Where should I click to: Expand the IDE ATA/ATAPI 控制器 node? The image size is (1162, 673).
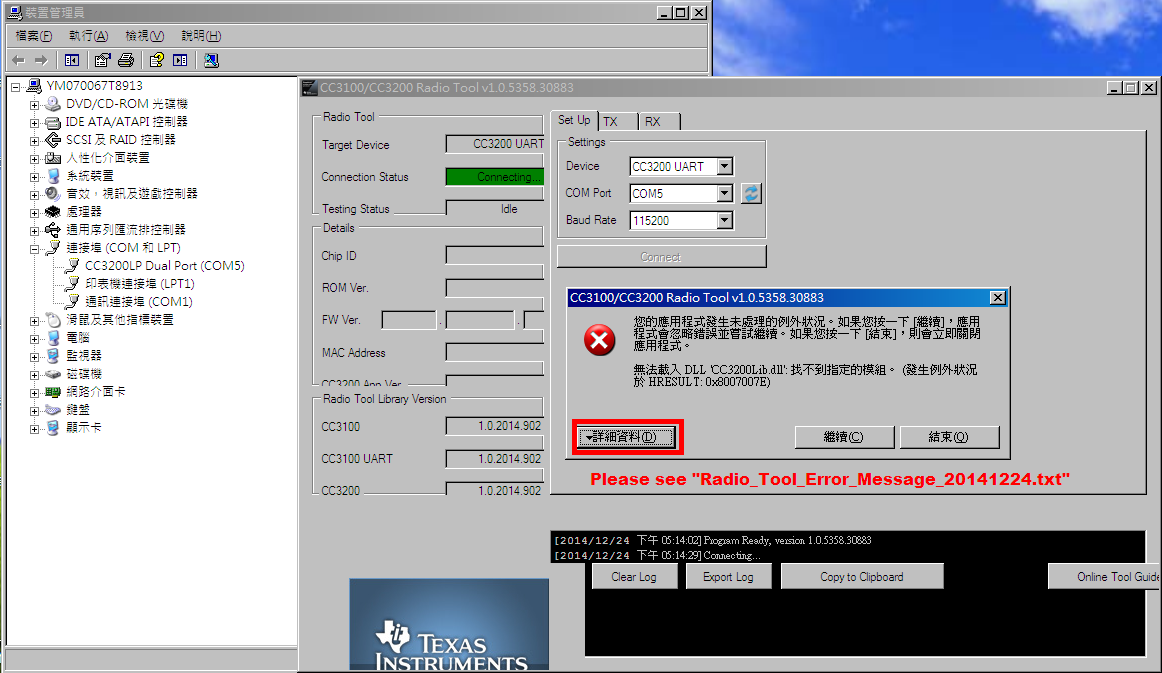point(34,122)
